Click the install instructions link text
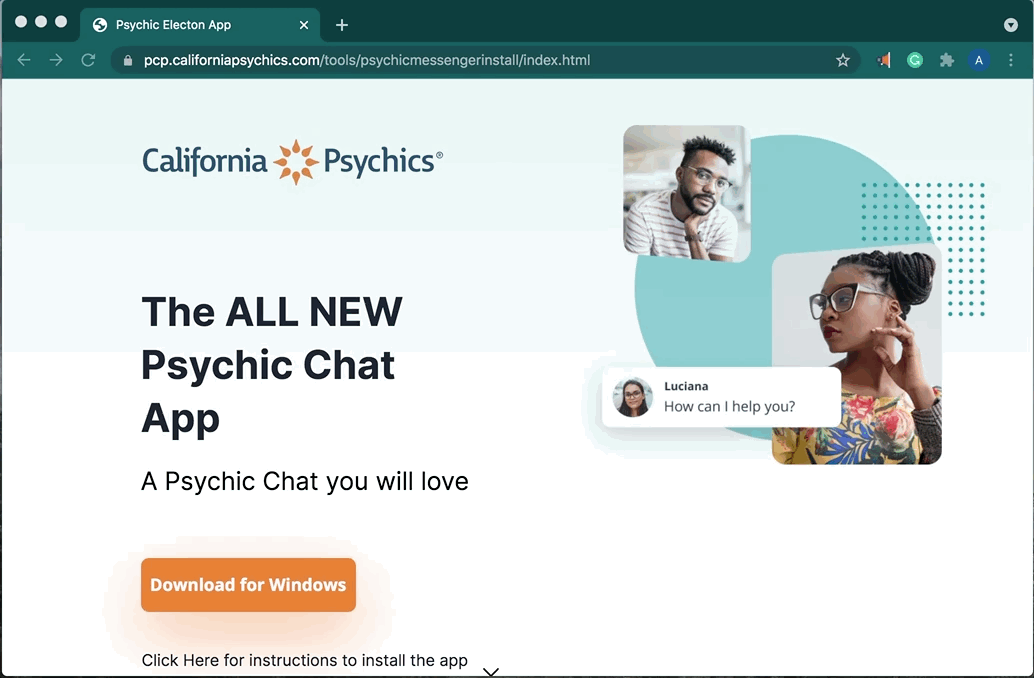 [x=304, y=660]
